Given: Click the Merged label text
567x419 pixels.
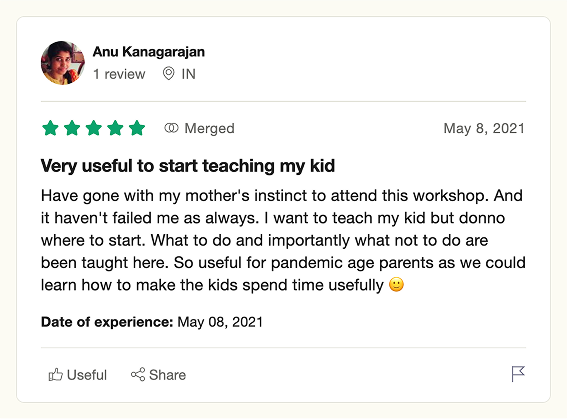Looking at the screenshot, I should tap(209, 128).
